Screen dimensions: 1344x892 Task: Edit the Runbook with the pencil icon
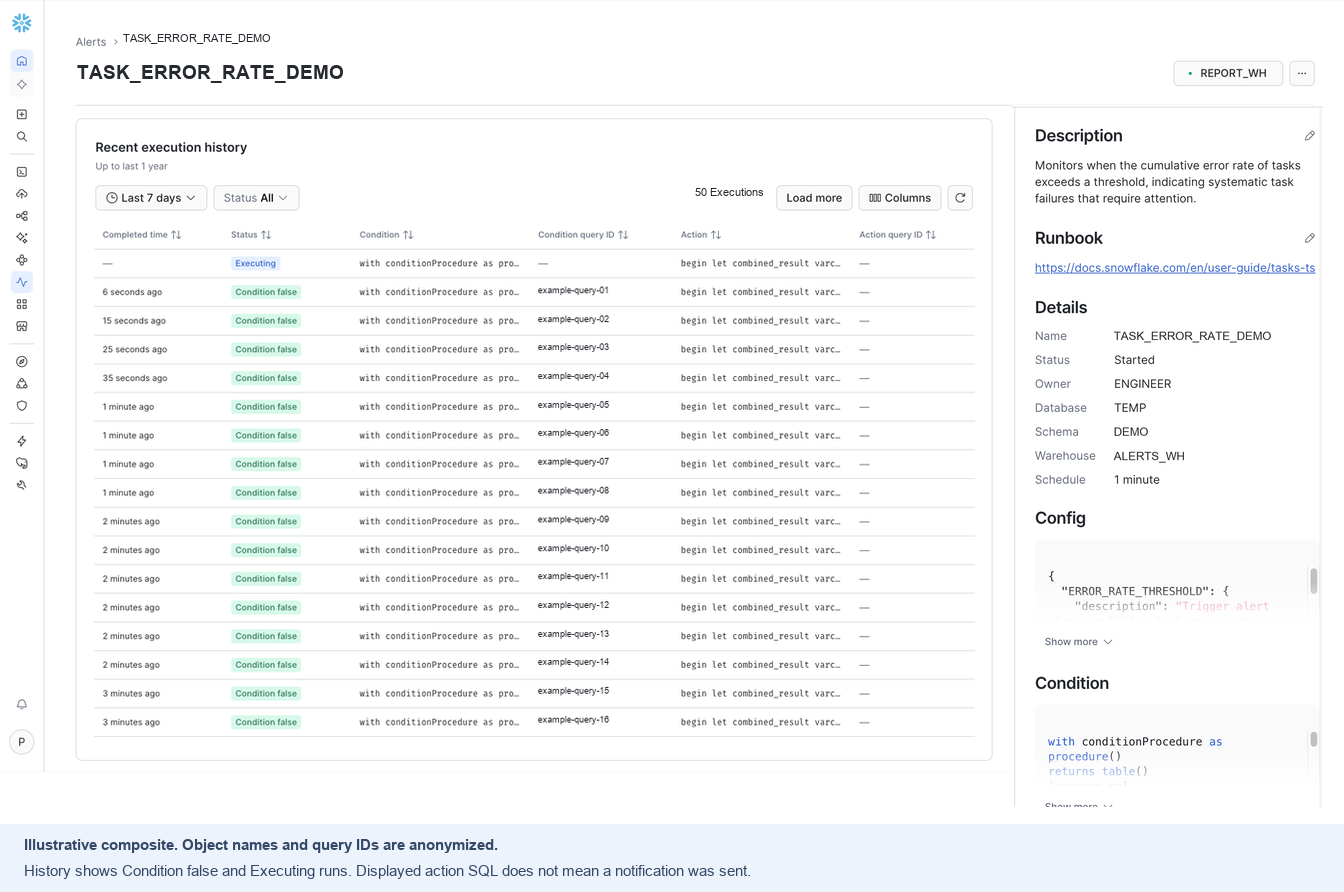(x=1310, y=238)
